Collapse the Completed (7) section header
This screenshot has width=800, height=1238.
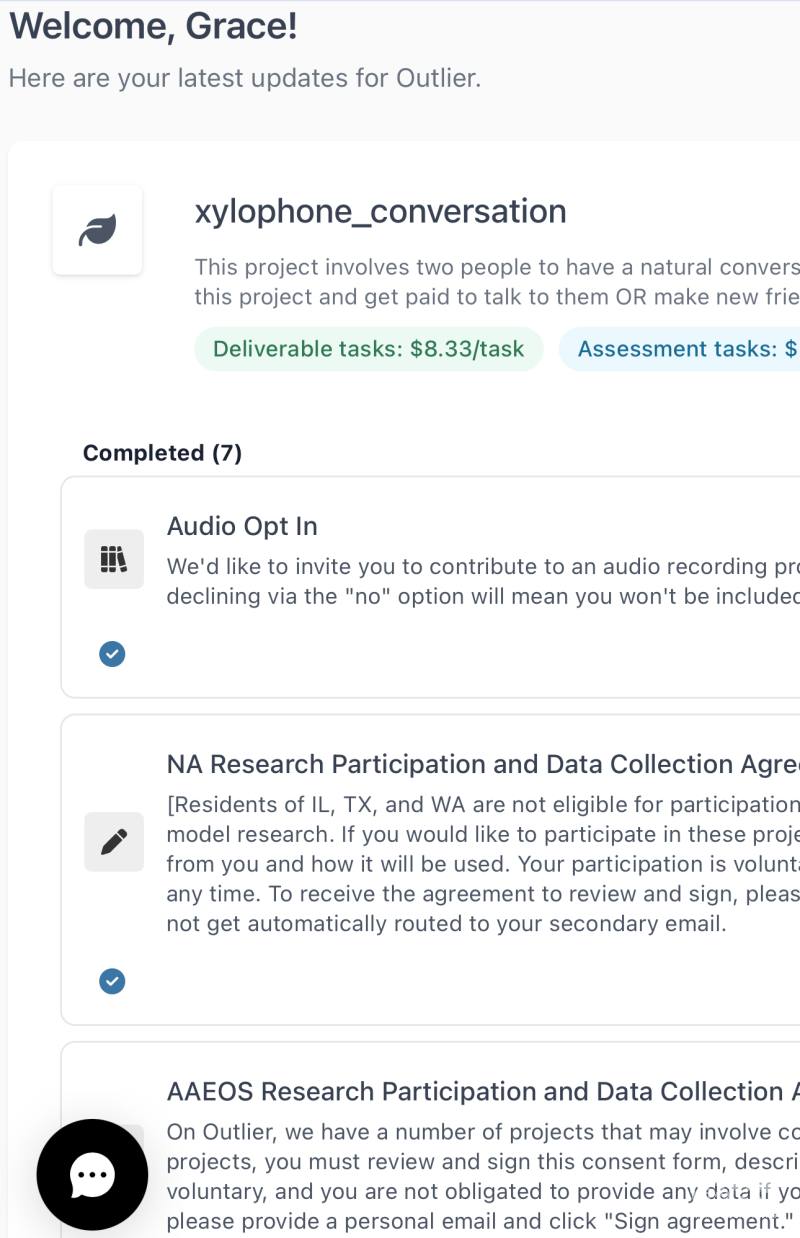tap(162, 453)
